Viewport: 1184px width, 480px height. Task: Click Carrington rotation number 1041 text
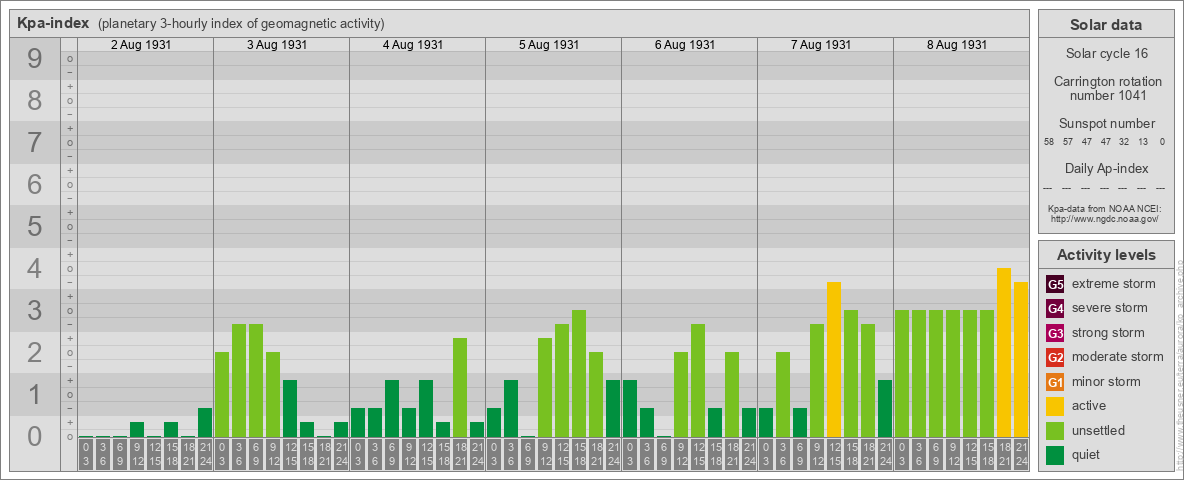[x=1108, y=88]
